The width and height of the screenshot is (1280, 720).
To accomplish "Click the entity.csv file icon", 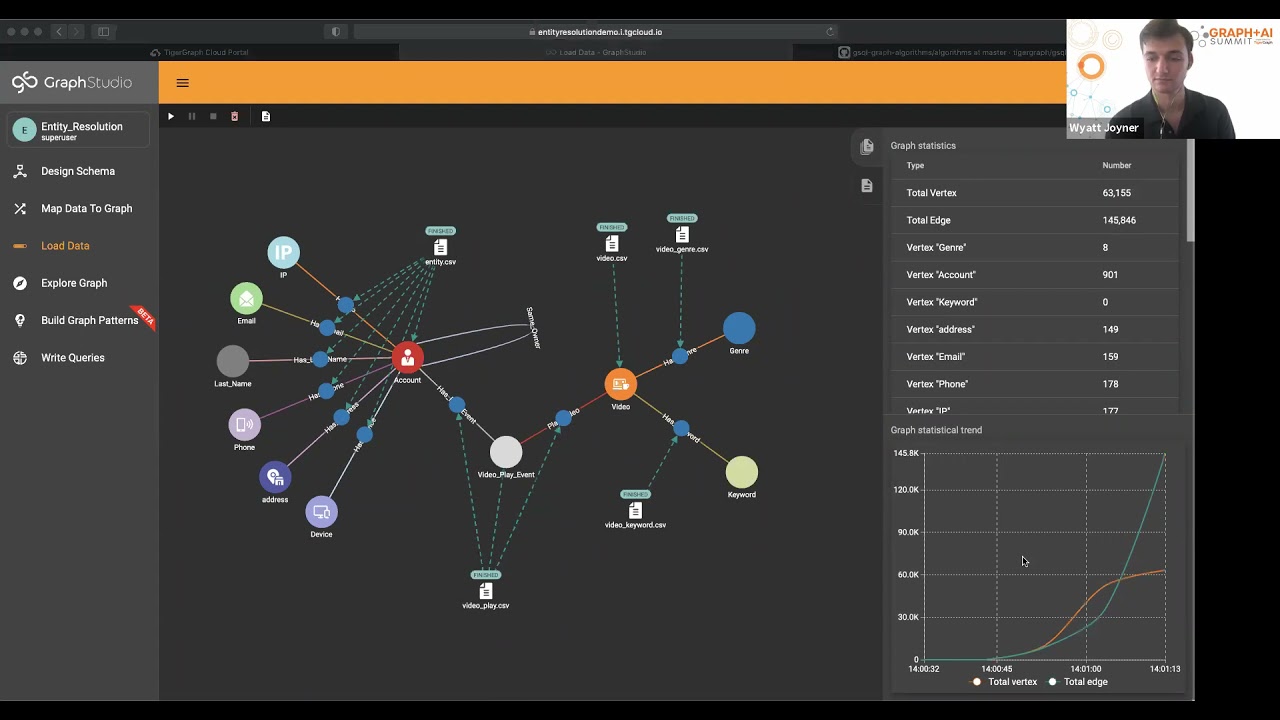I will [x=440, y=247].
